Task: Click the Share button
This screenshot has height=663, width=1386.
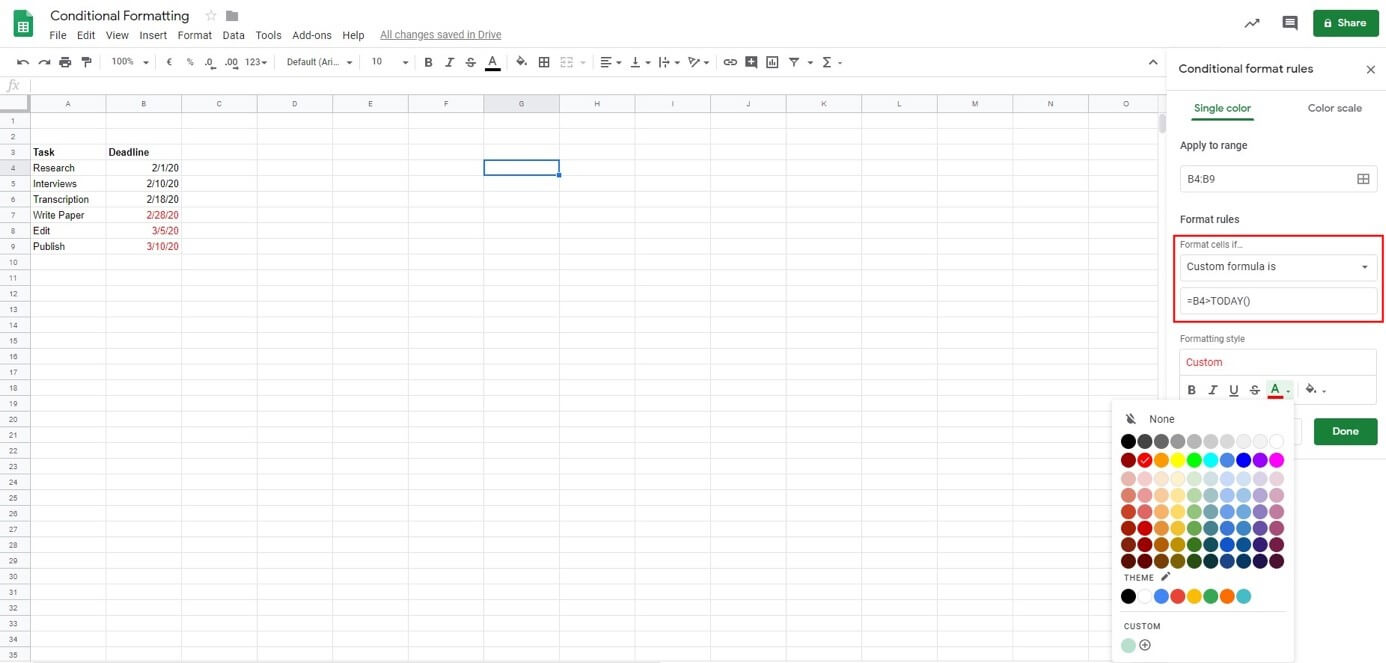Action: (x=1344, y=23)
